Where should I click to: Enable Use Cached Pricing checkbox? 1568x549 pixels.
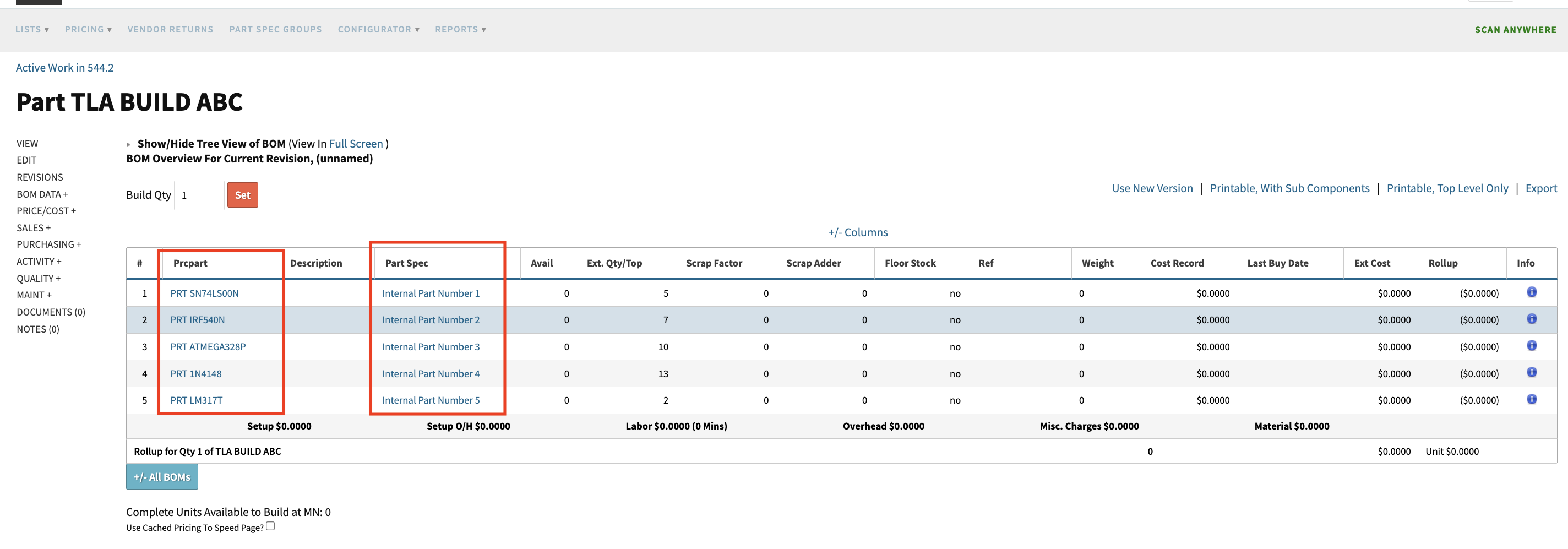click(270, 526)
